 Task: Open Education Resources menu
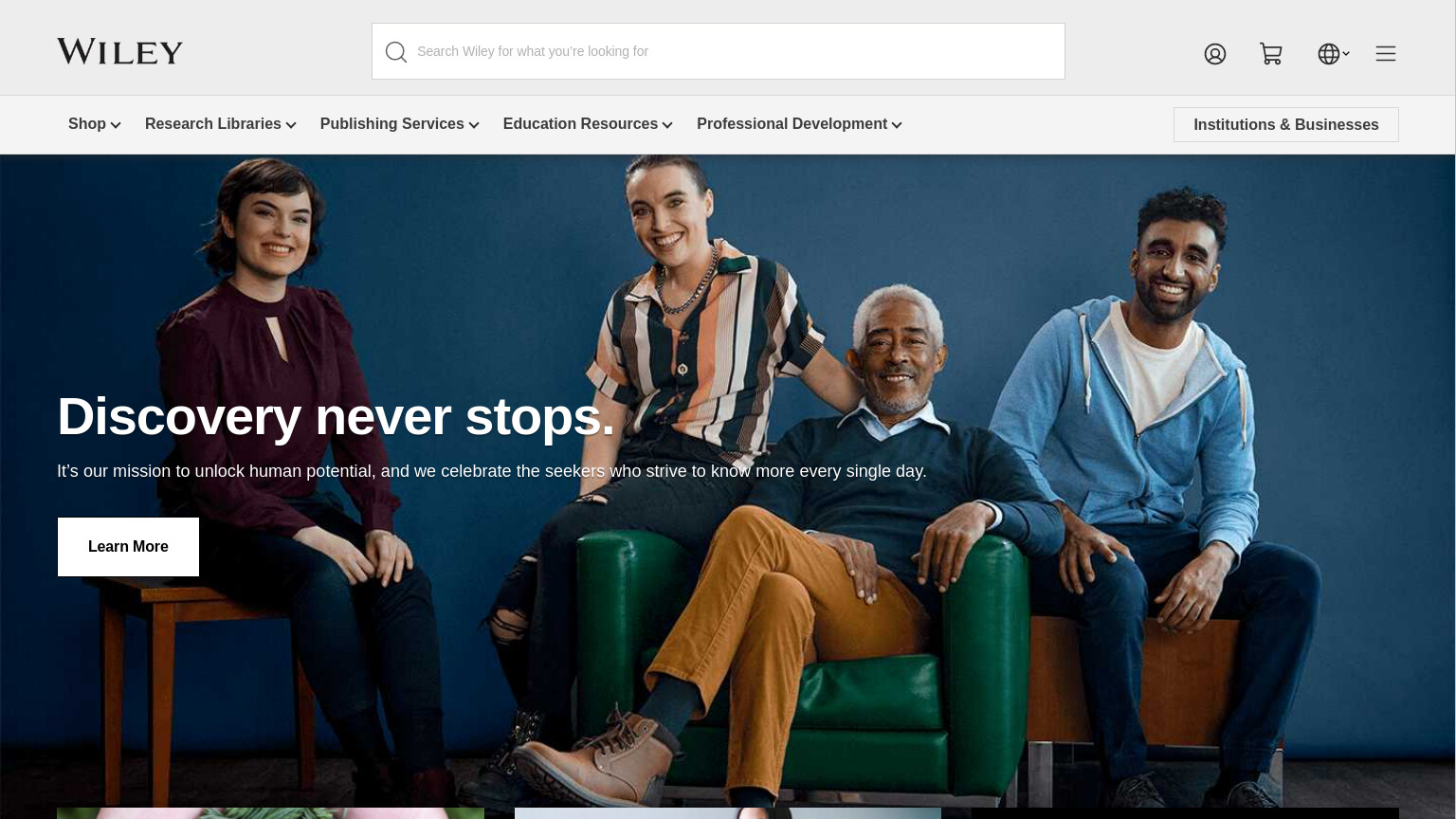pos(588,124)
